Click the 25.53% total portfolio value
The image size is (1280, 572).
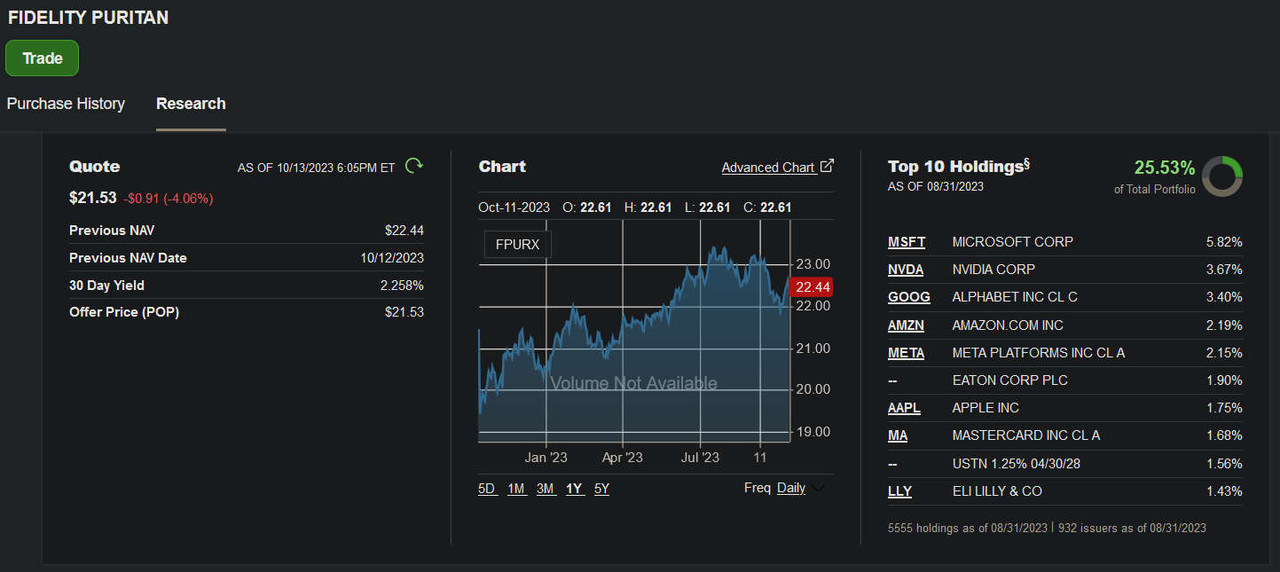[x=1164, y=168]
